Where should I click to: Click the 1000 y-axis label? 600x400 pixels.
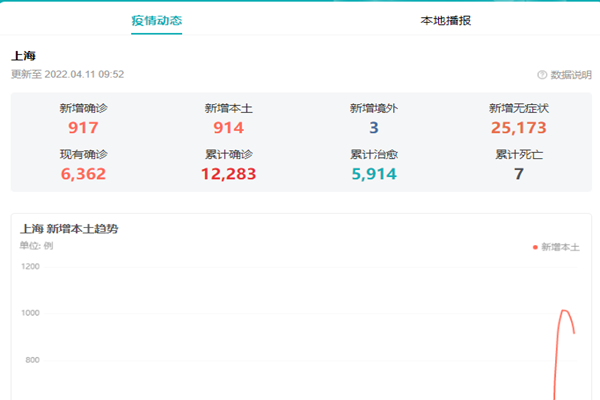pos(30,313)
